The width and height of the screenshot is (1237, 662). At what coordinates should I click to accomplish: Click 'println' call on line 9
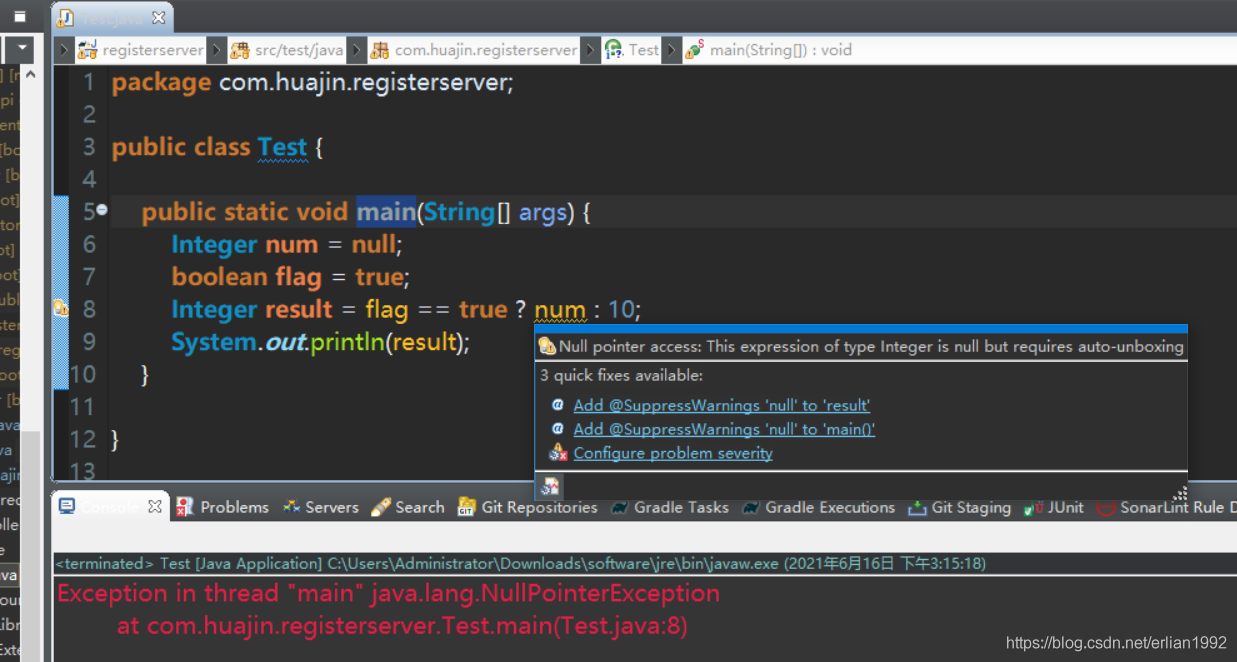[x=348, y=342]
